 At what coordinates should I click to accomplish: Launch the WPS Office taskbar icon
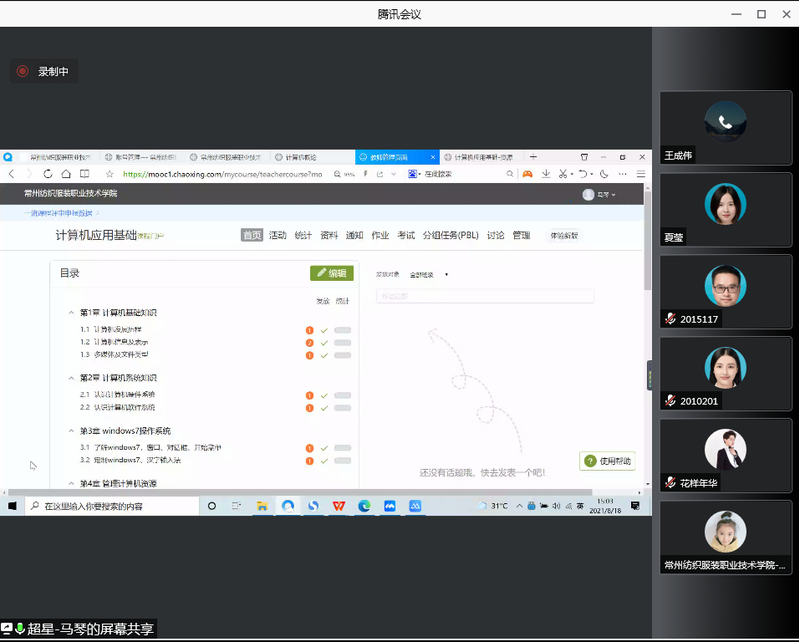tap(339, 507)
